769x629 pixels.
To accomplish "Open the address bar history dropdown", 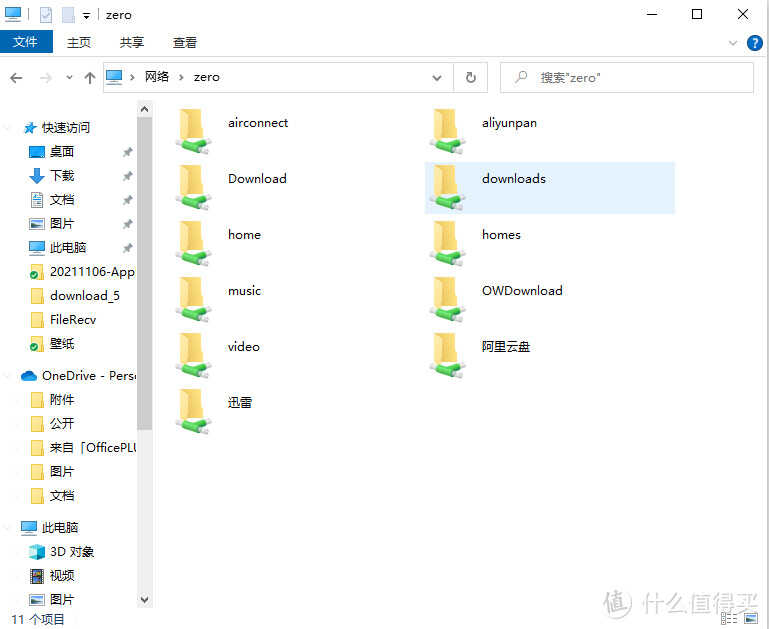I will click(436, 77).
